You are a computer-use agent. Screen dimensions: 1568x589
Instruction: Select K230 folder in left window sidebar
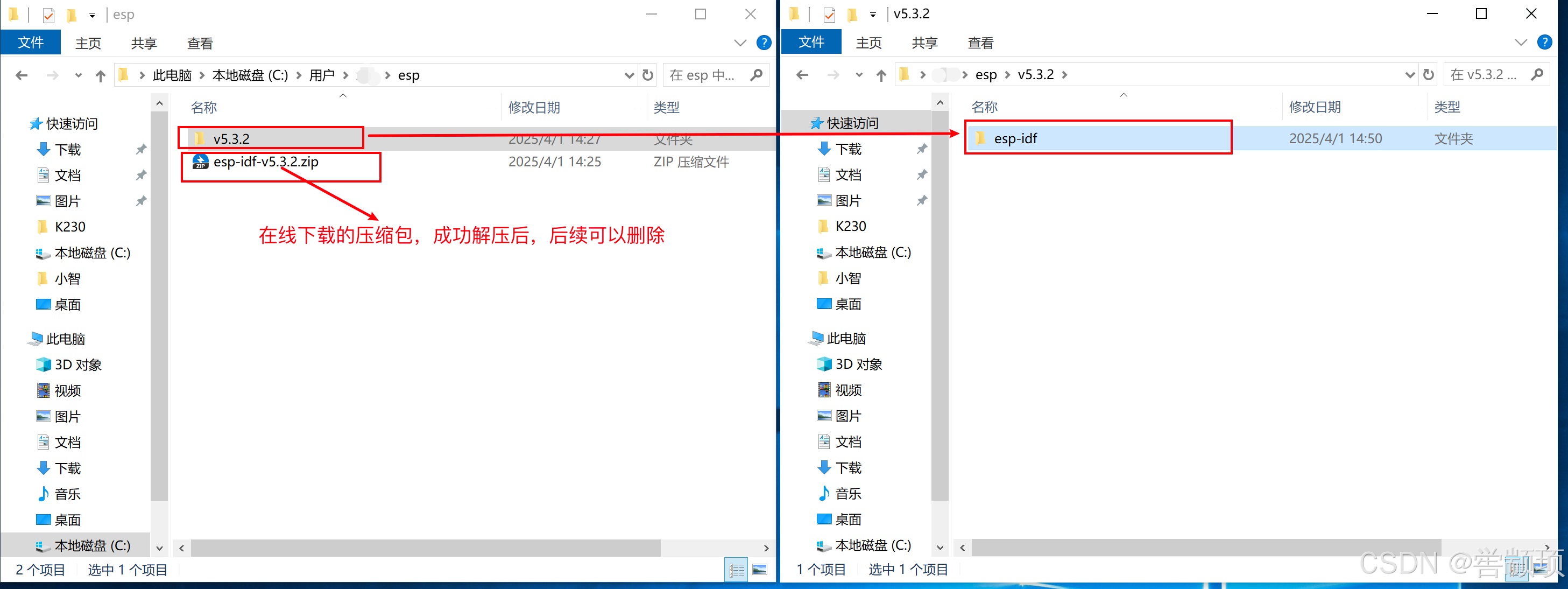(x=70, y=227)
